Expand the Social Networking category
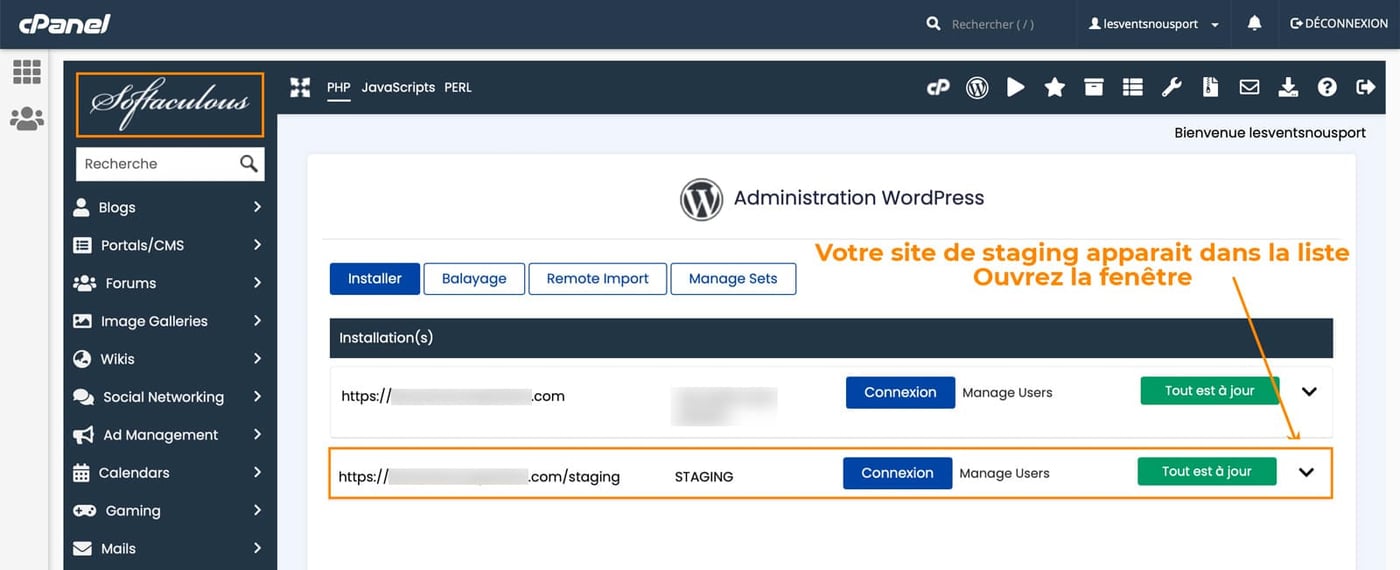Screen dimensions: 1400x570 (170, 397)
